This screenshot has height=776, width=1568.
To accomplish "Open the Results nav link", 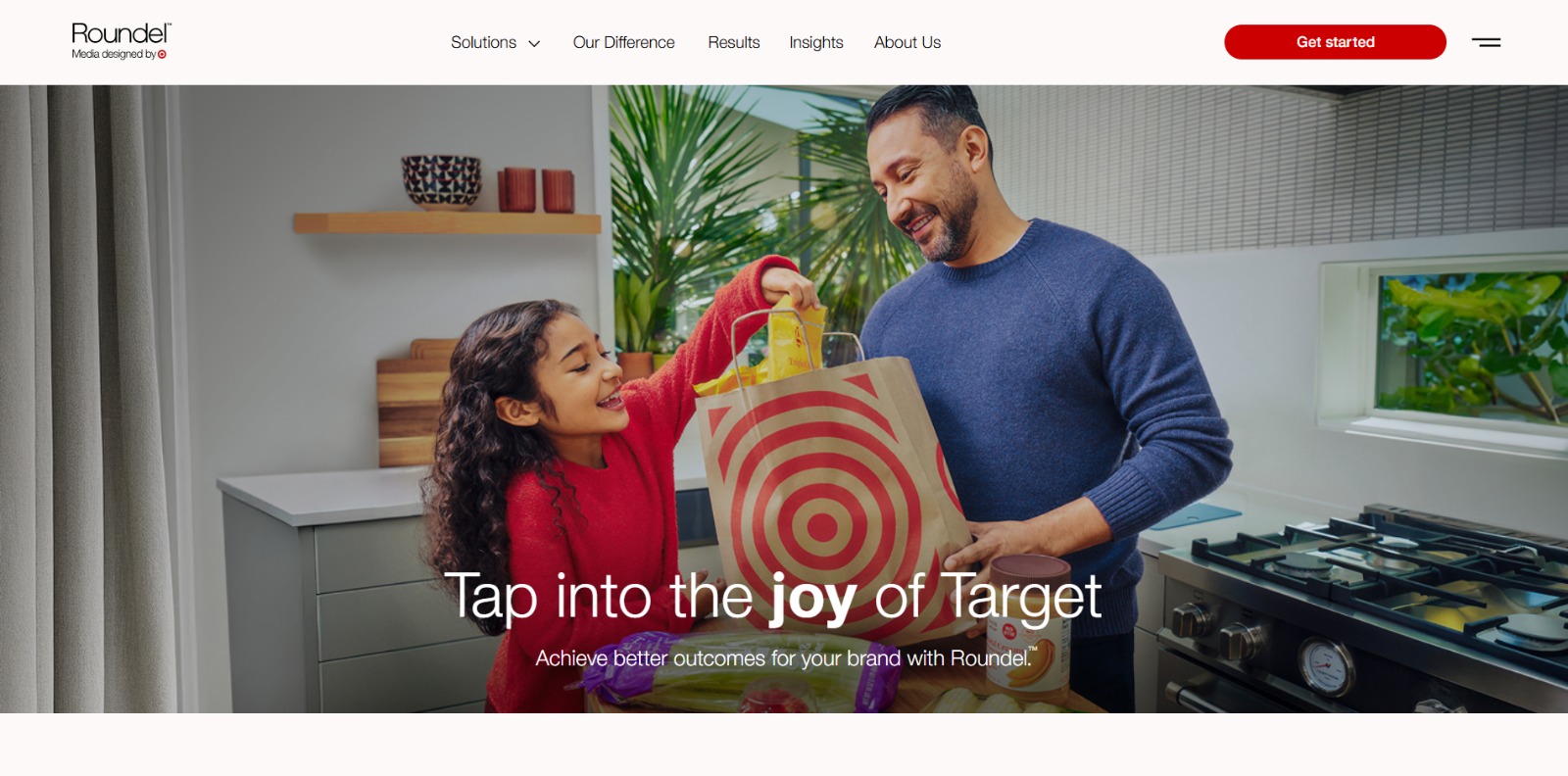I will pyautogui.click(x=734, y=42).
